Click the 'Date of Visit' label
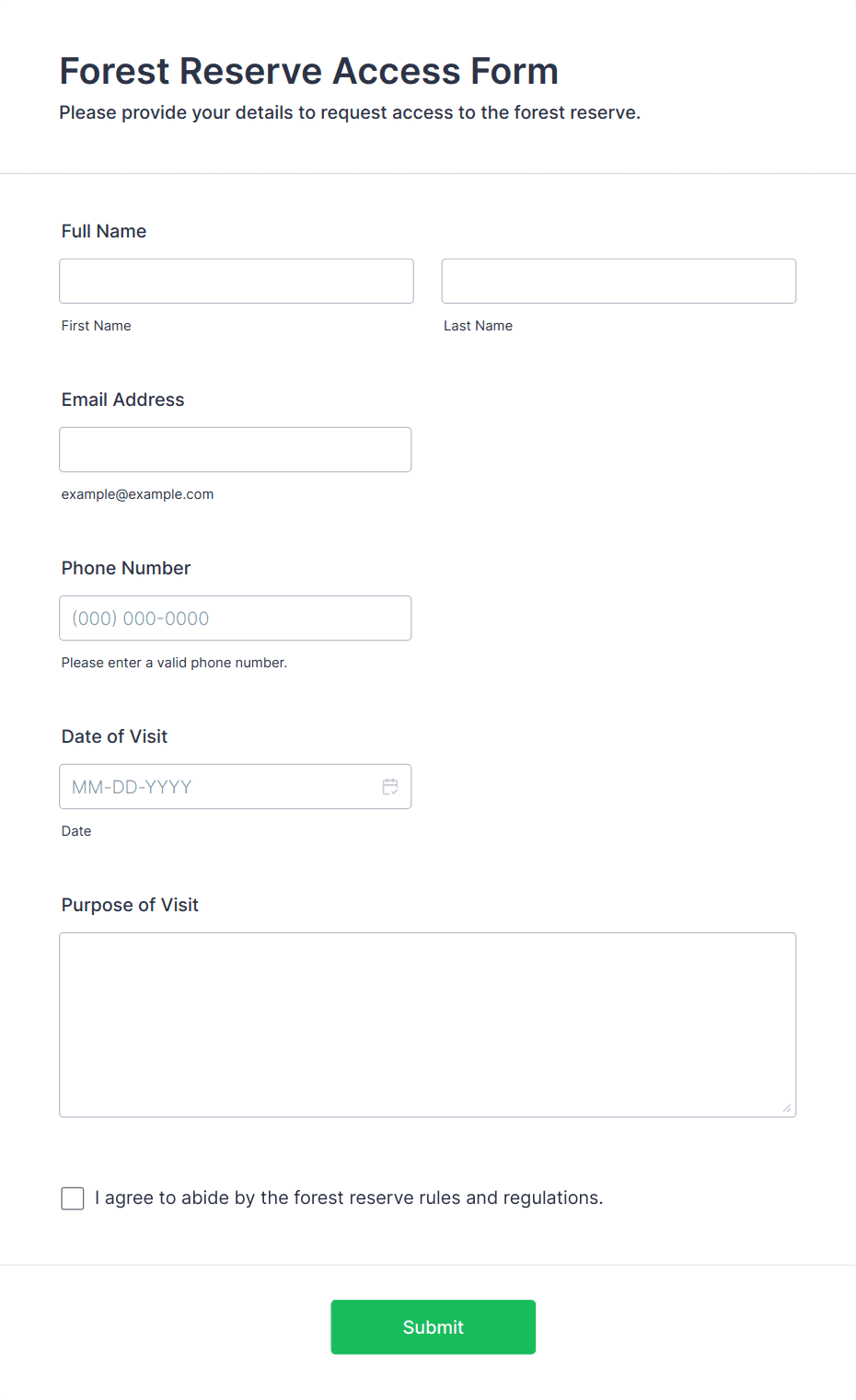The image size is (856, 1400). (x=115, y=736)
